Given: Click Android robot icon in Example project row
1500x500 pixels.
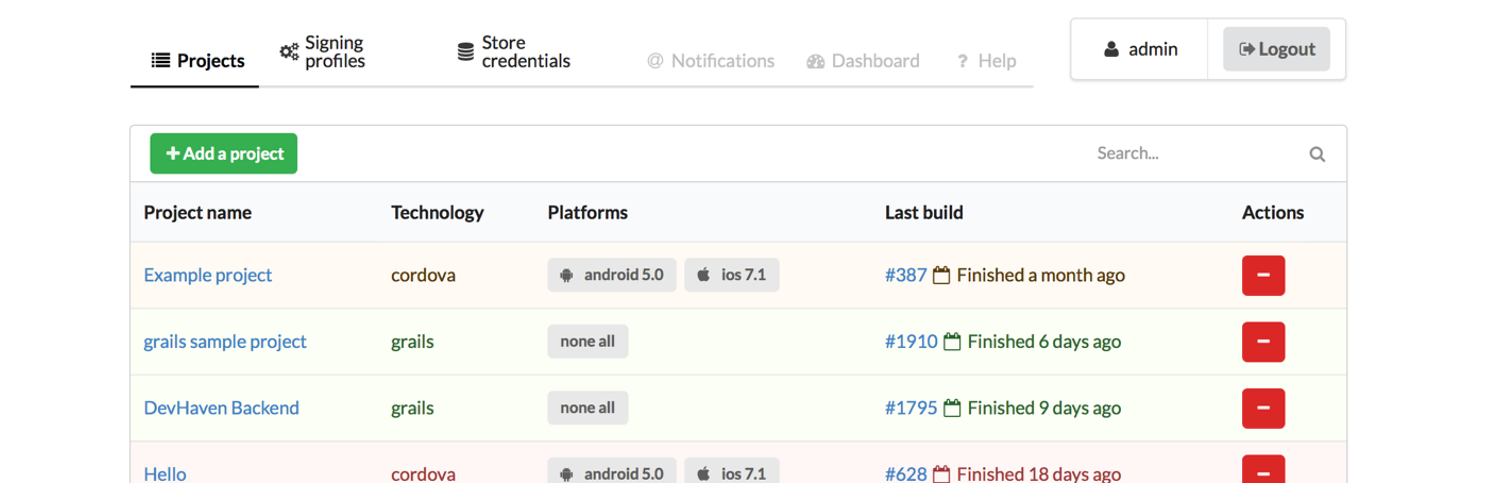Looking at the screenshot, I should pyautogui.click(x=567, y=275).
